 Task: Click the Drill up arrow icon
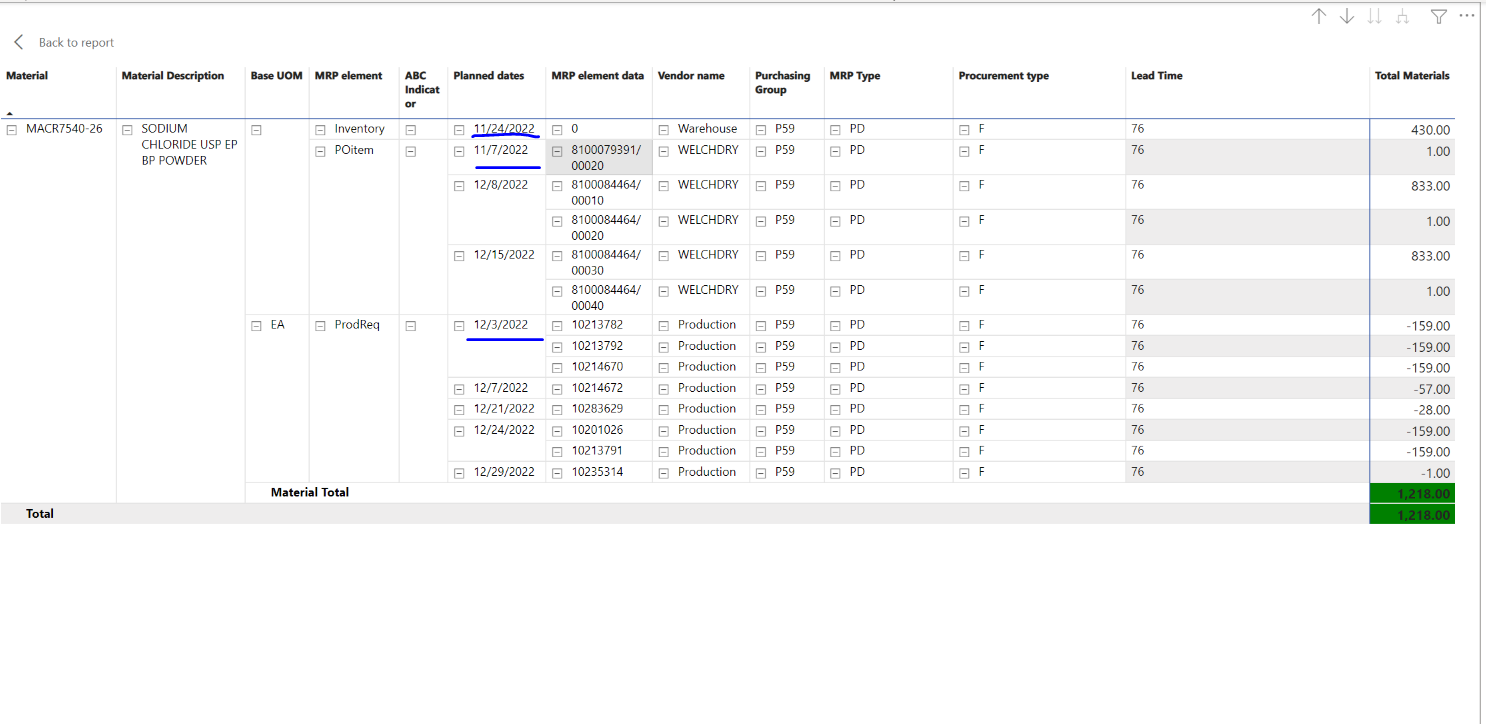[x=1319, y=16]
